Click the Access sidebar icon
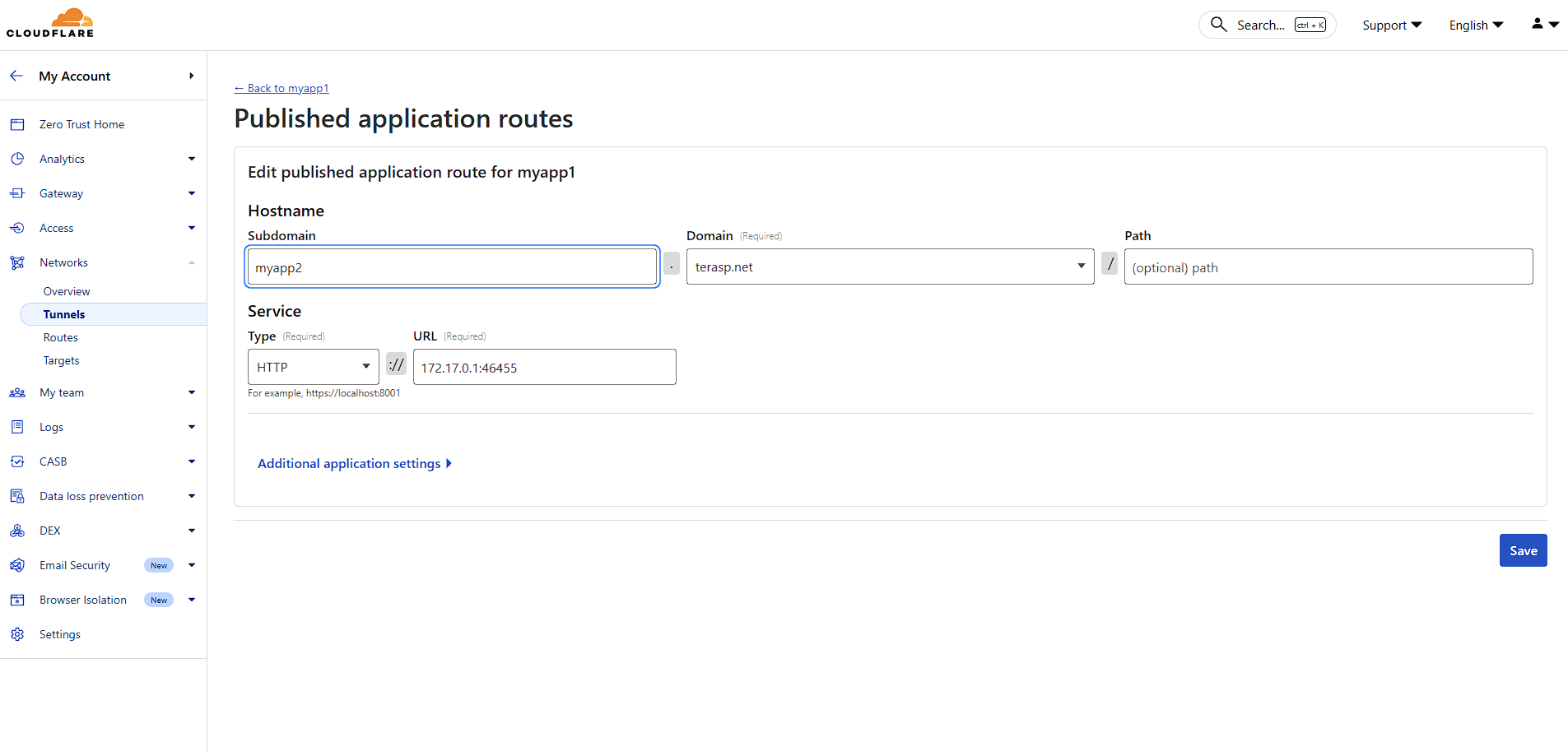The width and height of the screenshot is (1568, 751). [x=17, y=228]
